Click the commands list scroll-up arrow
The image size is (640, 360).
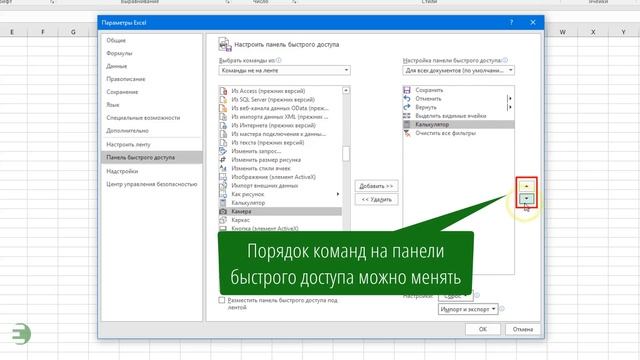[x=346, y=90]
